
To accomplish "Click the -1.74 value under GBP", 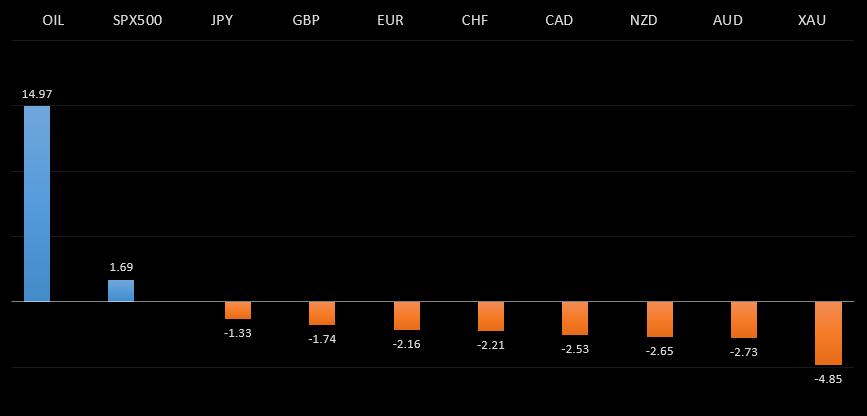I will click(x=322, y=339).
